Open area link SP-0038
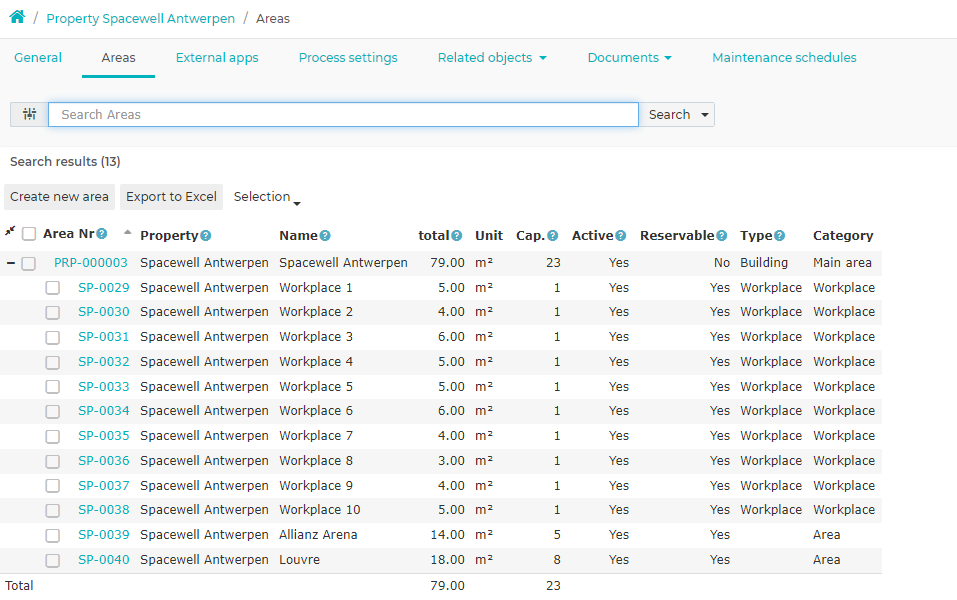This screenshot has width=957, height=600. coord(104,510)
